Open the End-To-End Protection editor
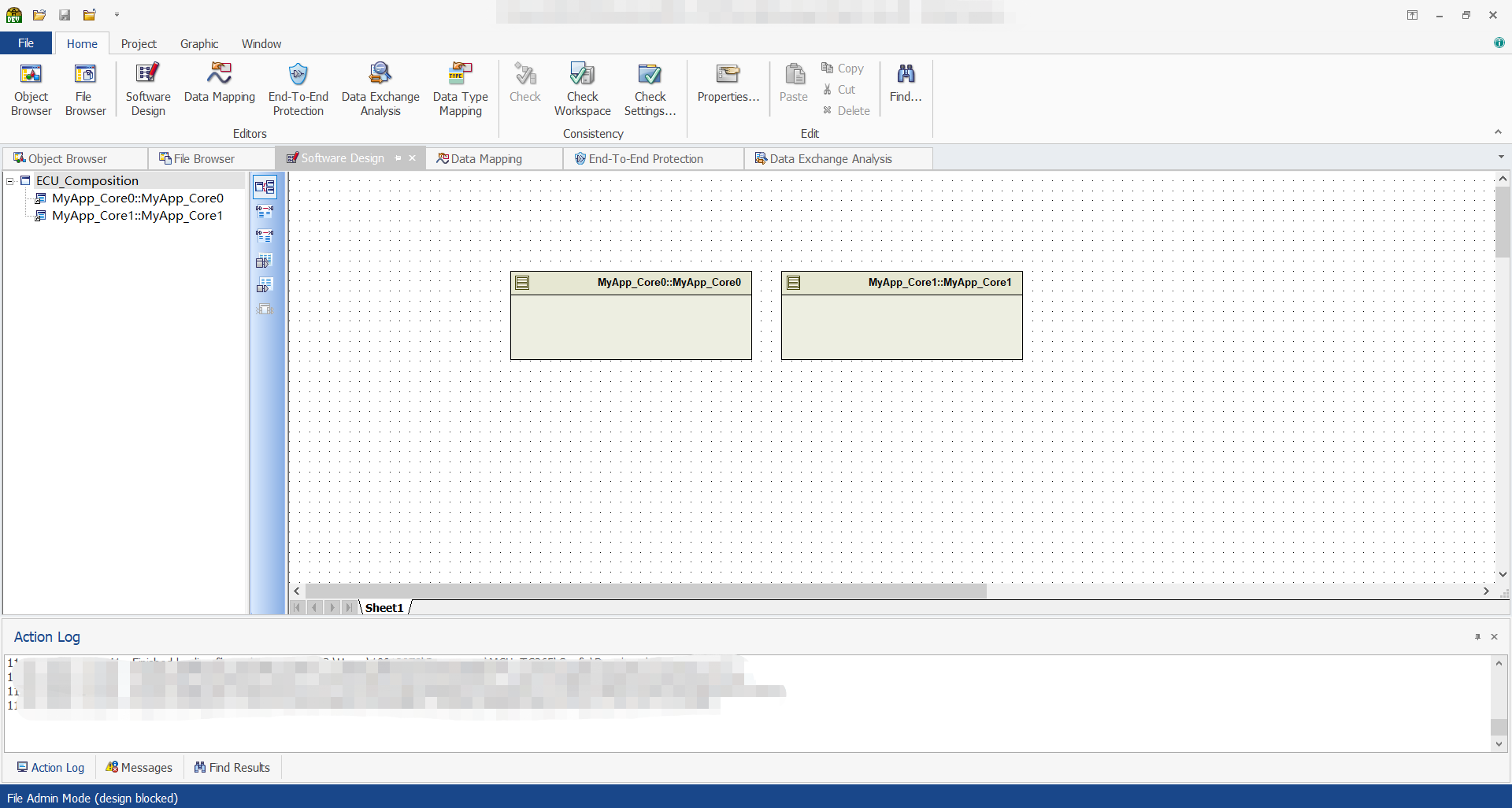Image resolution: width=1512 pixels, height=808 pixels. pyautogui.click(x=298, y=88)
